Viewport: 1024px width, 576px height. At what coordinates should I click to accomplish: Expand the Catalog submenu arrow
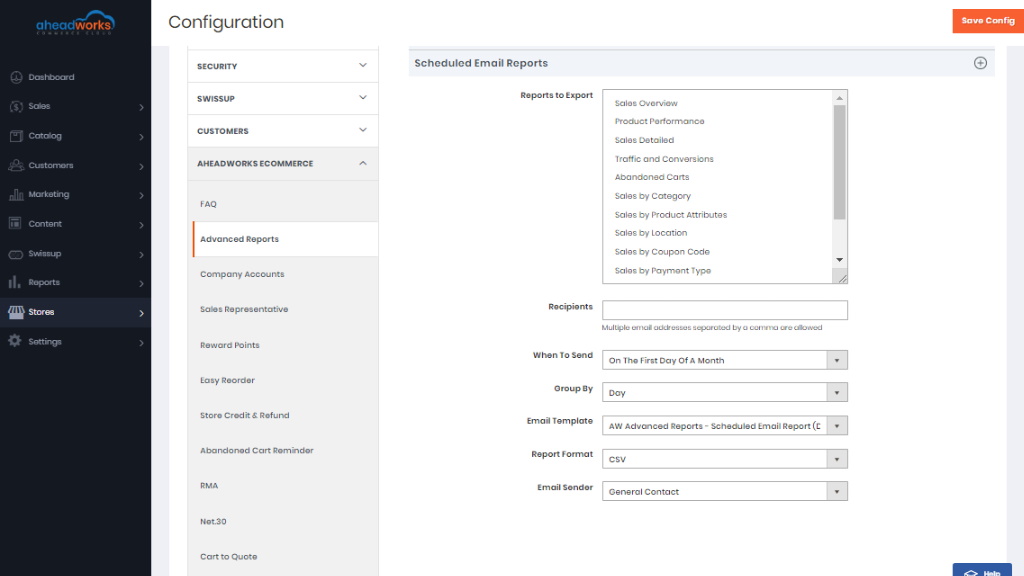click(141, 136)
